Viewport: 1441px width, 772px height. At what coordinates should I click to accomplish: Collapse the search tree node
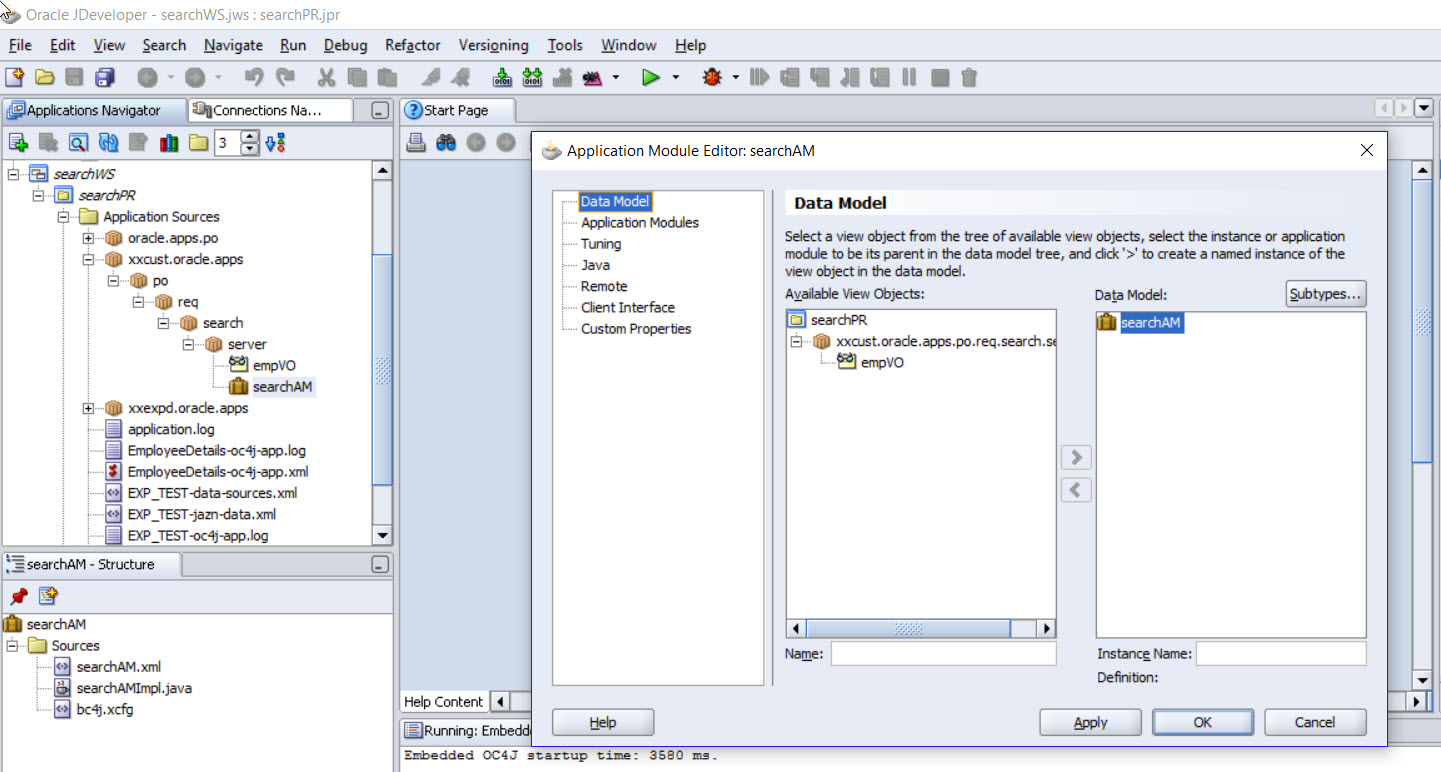[162, 323]
